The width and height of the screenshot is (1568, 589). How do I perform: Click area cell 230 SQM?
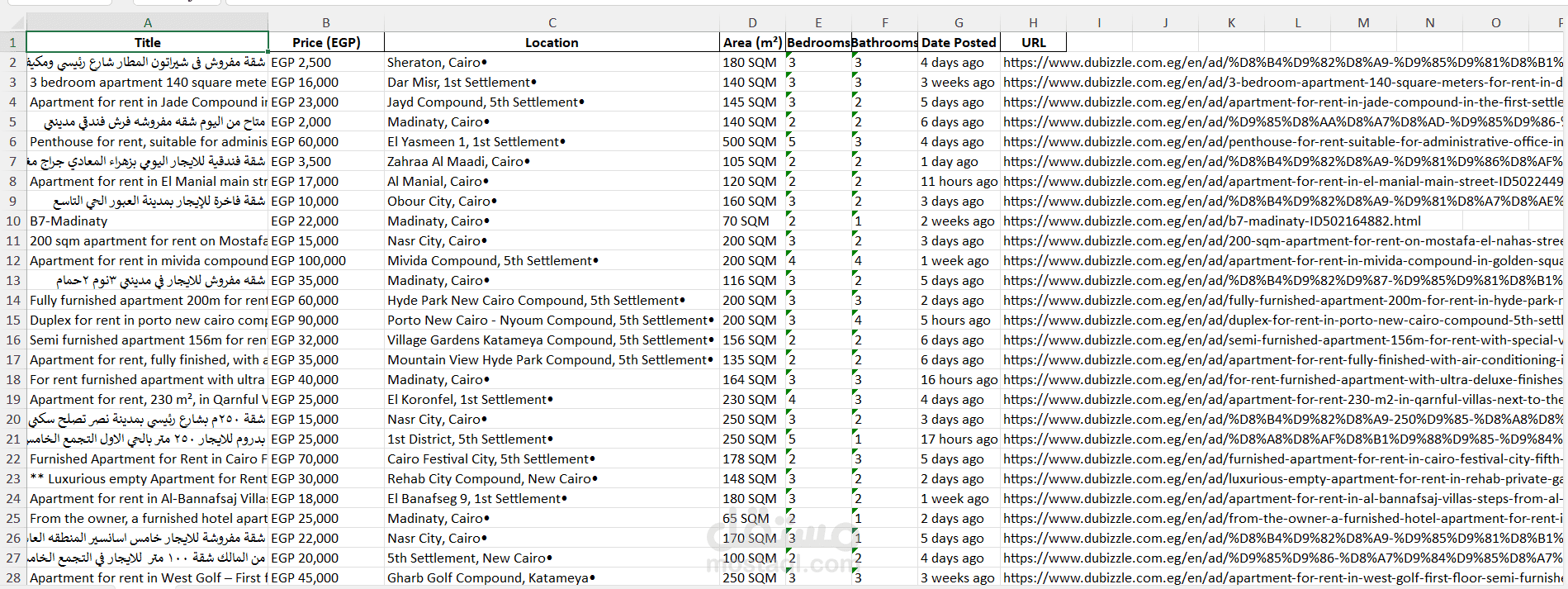(x=752, y=399)
